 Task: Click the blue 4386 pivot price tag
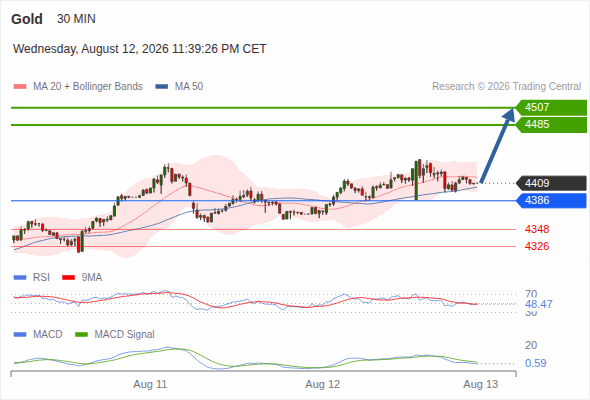pos(551,201)
